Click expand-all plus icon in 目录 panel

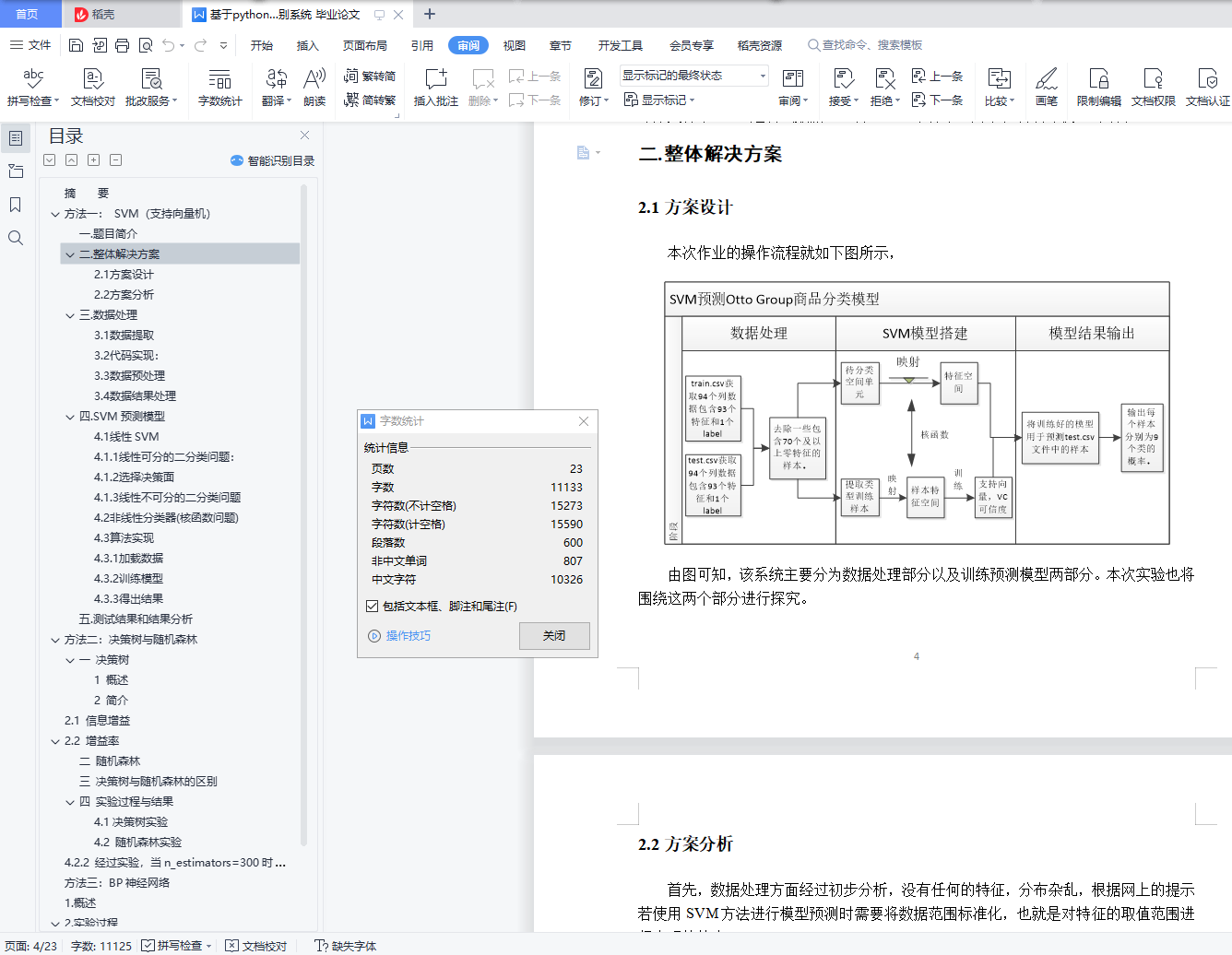click(x=93, y=159)
